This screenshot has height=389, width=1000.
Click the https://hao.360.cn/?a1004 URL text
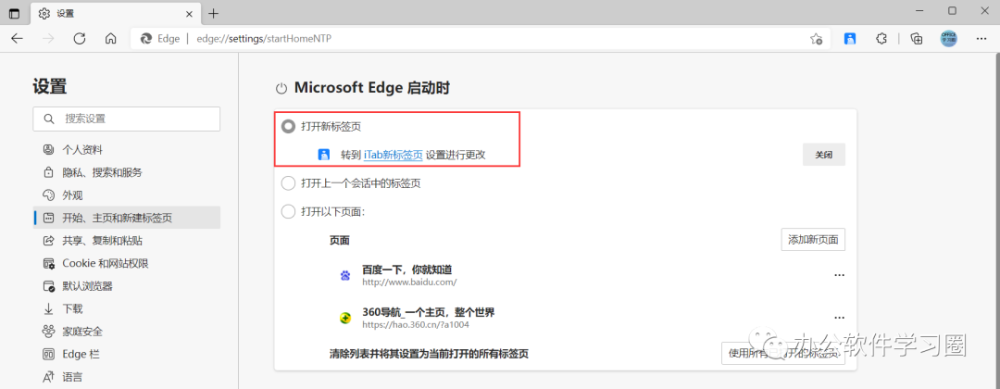[416, 325]
